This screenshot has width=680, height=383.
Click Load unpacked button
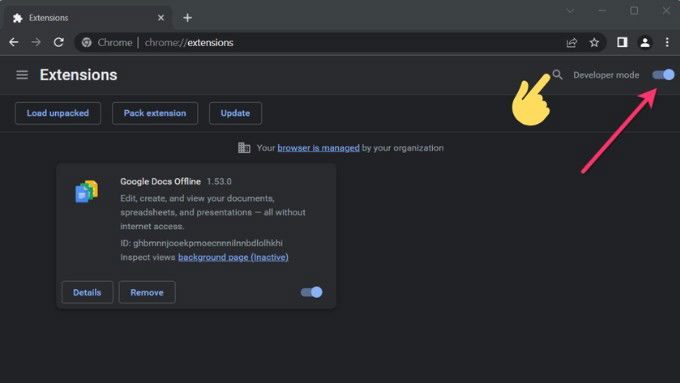[x=58, y=113]
